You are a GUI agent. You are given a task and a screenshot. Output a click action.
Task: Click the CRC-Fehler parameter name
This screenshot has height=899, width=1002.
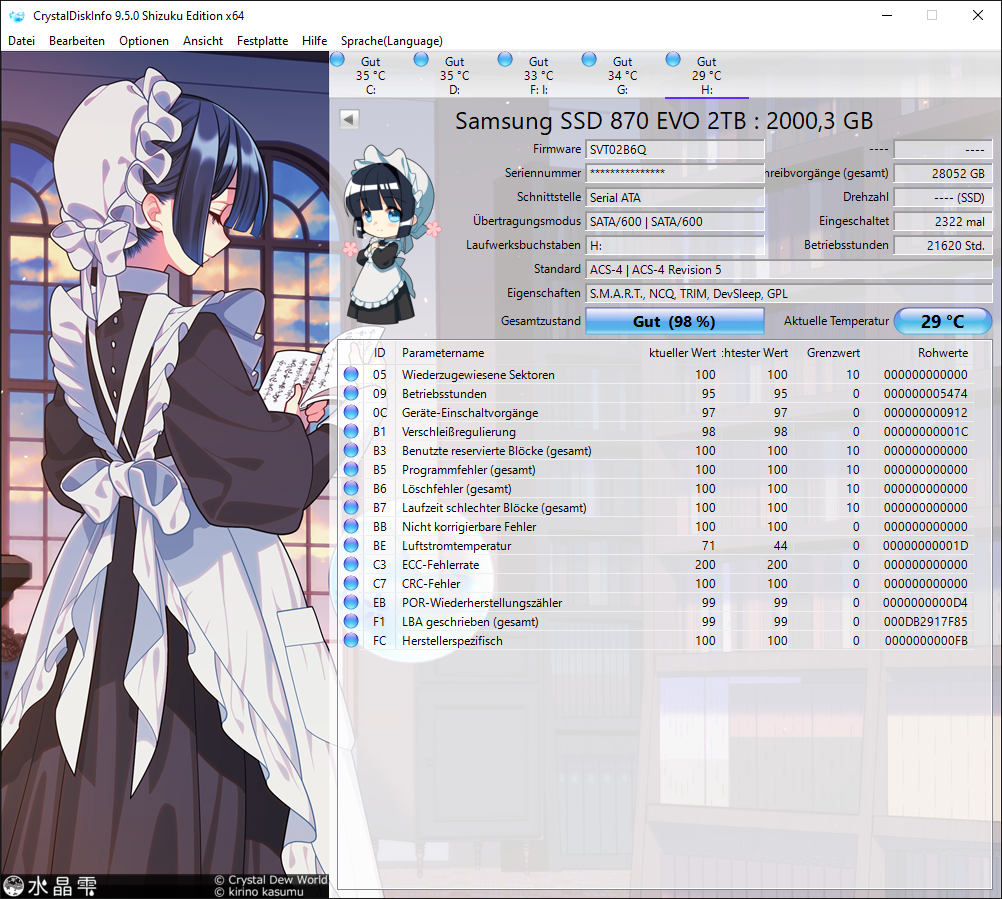[431, 584]
